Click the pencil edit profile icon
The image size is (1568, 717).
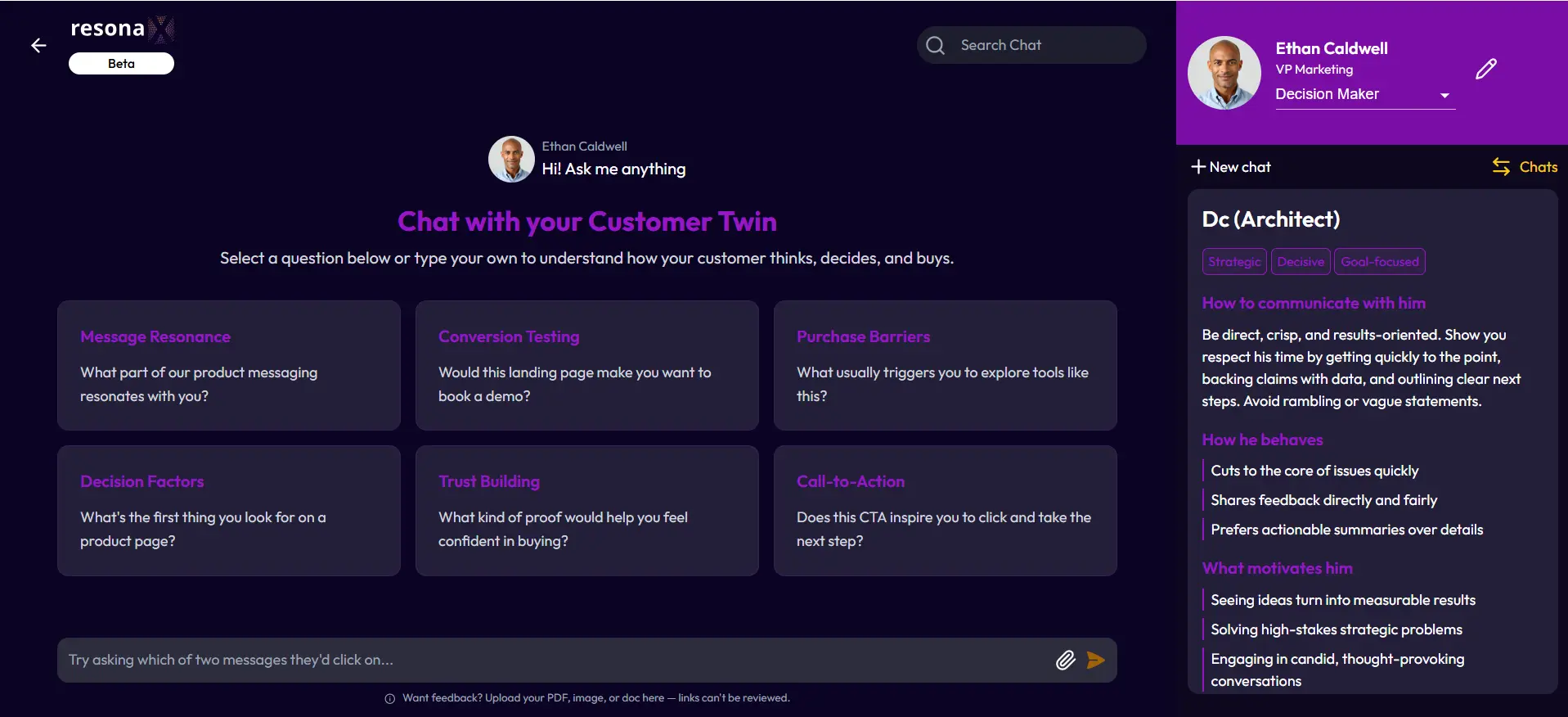(1486, 70)
